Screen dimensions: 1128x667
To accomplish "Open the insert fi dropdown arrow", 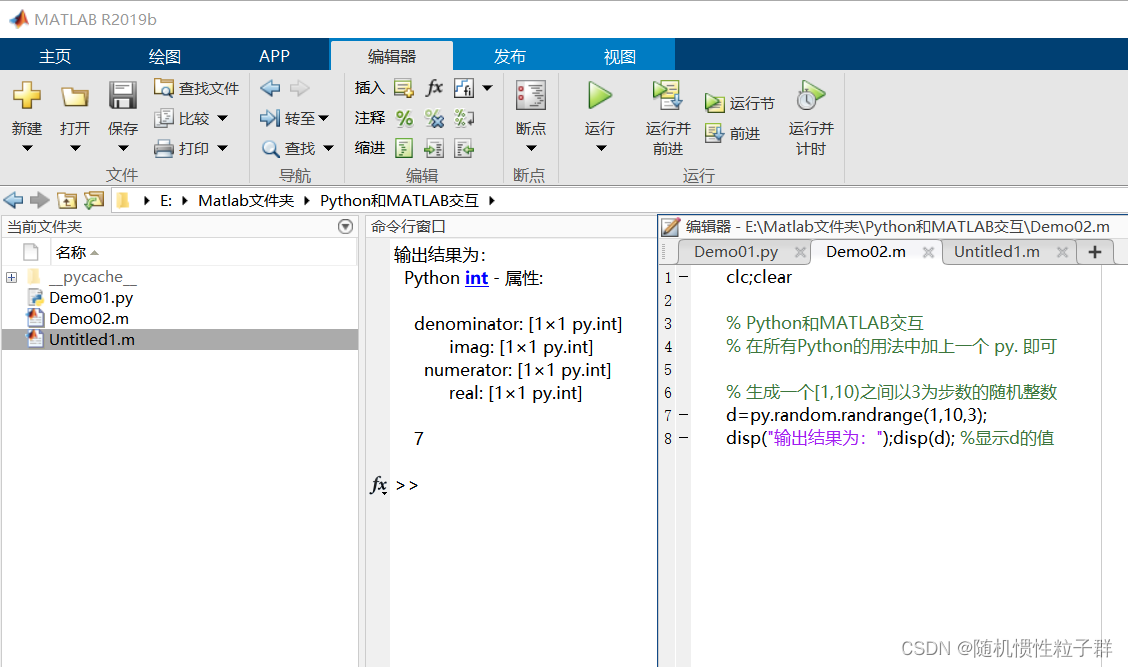I will [487, 88].
